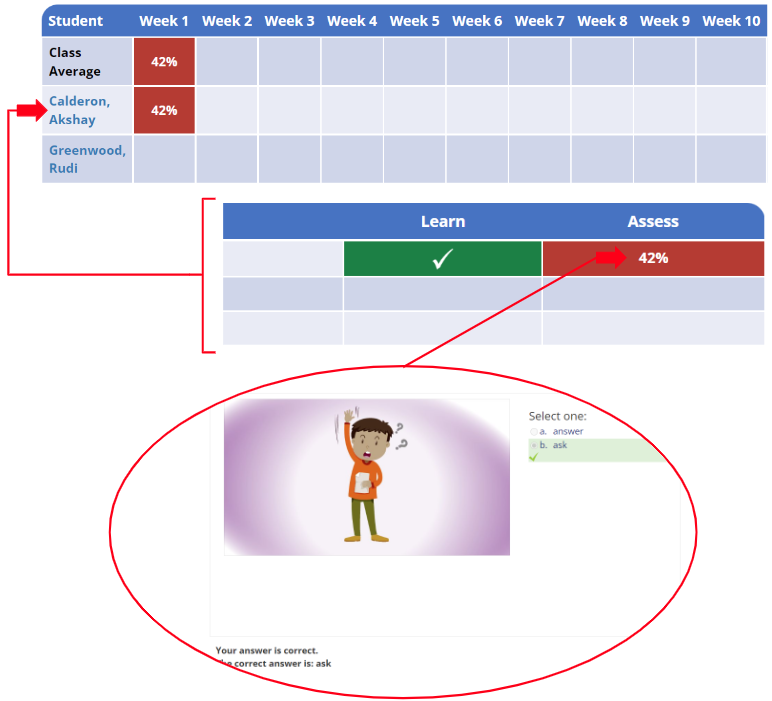
Task: Click the Week 10 column header
Action: click(730, 21)
